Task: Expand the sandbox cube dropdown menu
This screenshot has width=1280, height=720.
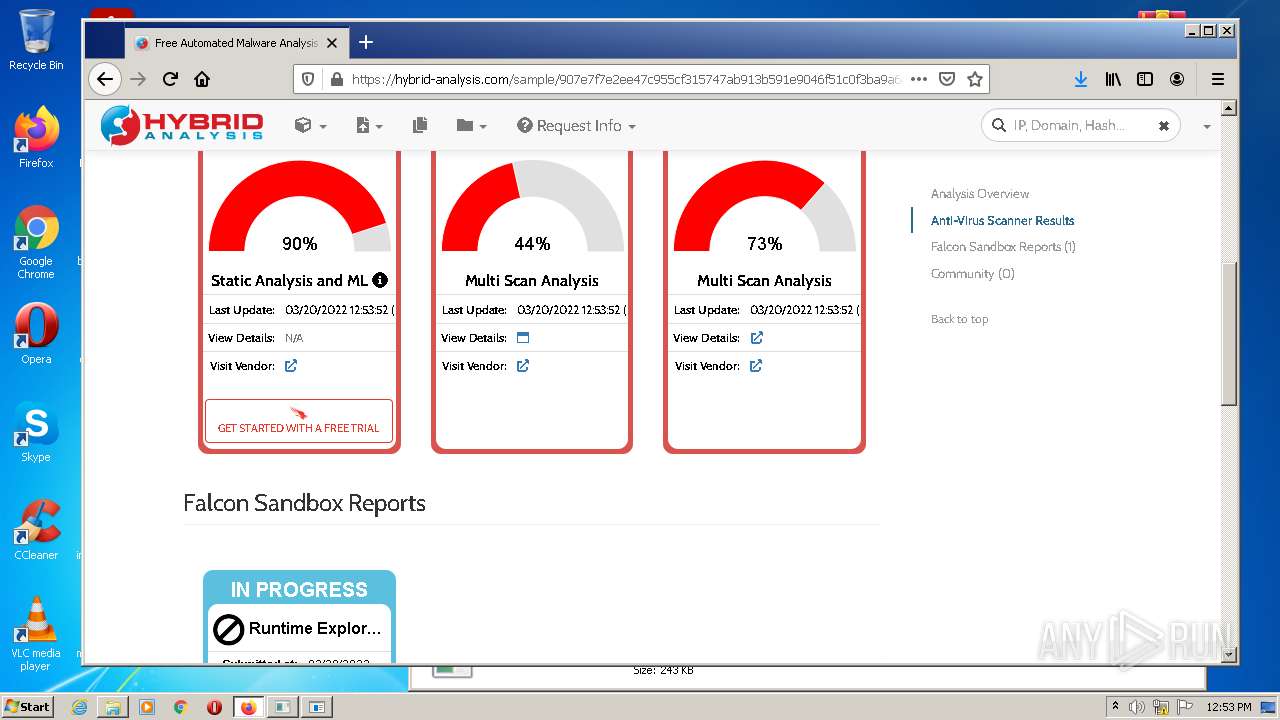Action: (x=311, y=126)
